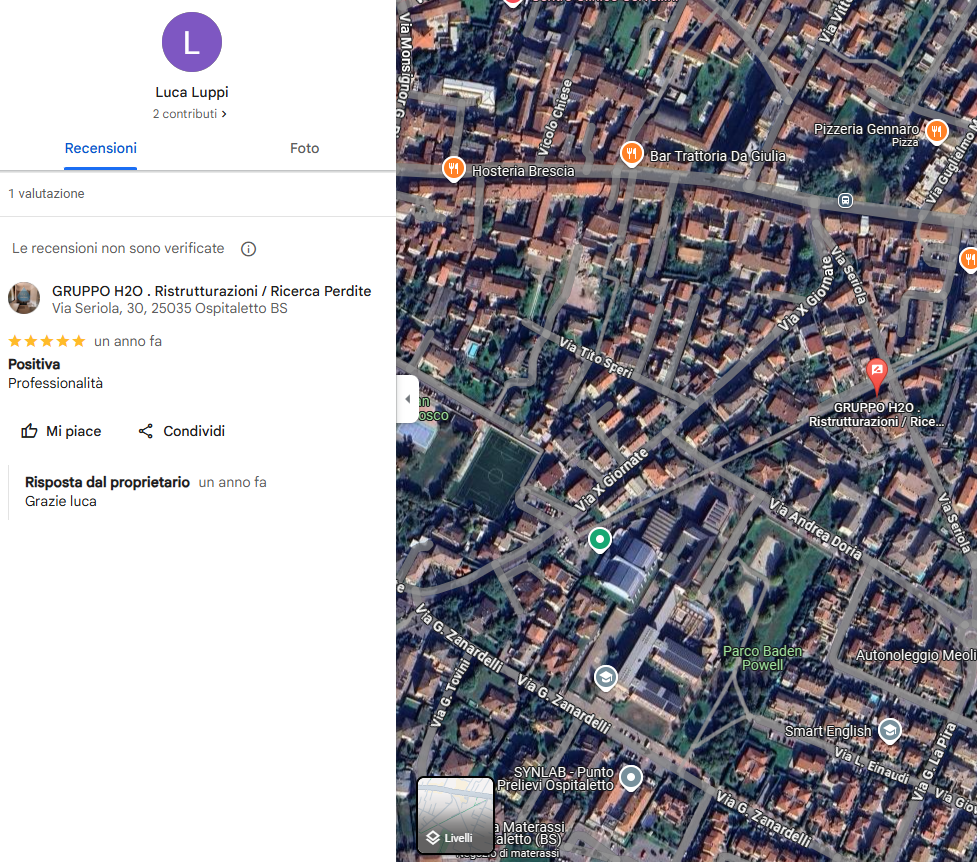
Task: Collapse the side panel with arrow handle
Action: [407, 399]
